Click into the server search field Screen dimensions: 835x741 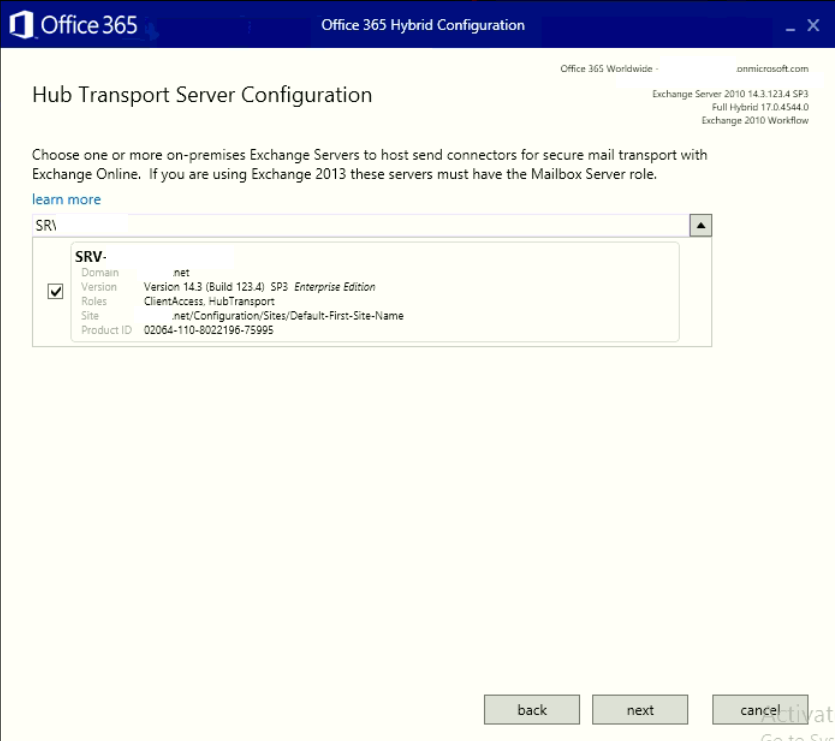click(x=361, y=225)
